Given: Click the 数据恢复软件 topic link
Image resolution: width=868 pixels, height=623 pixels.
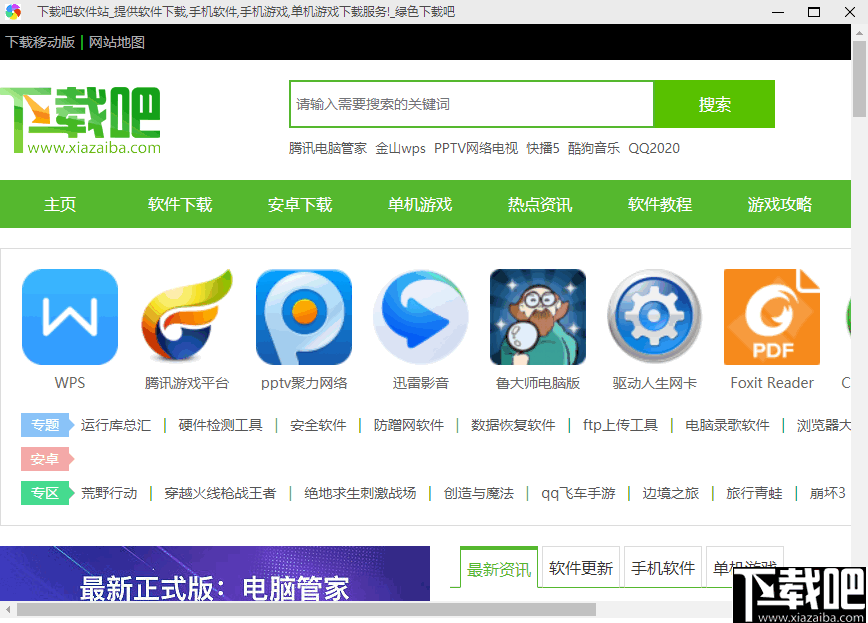Looking at the screenshot, I should click(x=515, y=424).
